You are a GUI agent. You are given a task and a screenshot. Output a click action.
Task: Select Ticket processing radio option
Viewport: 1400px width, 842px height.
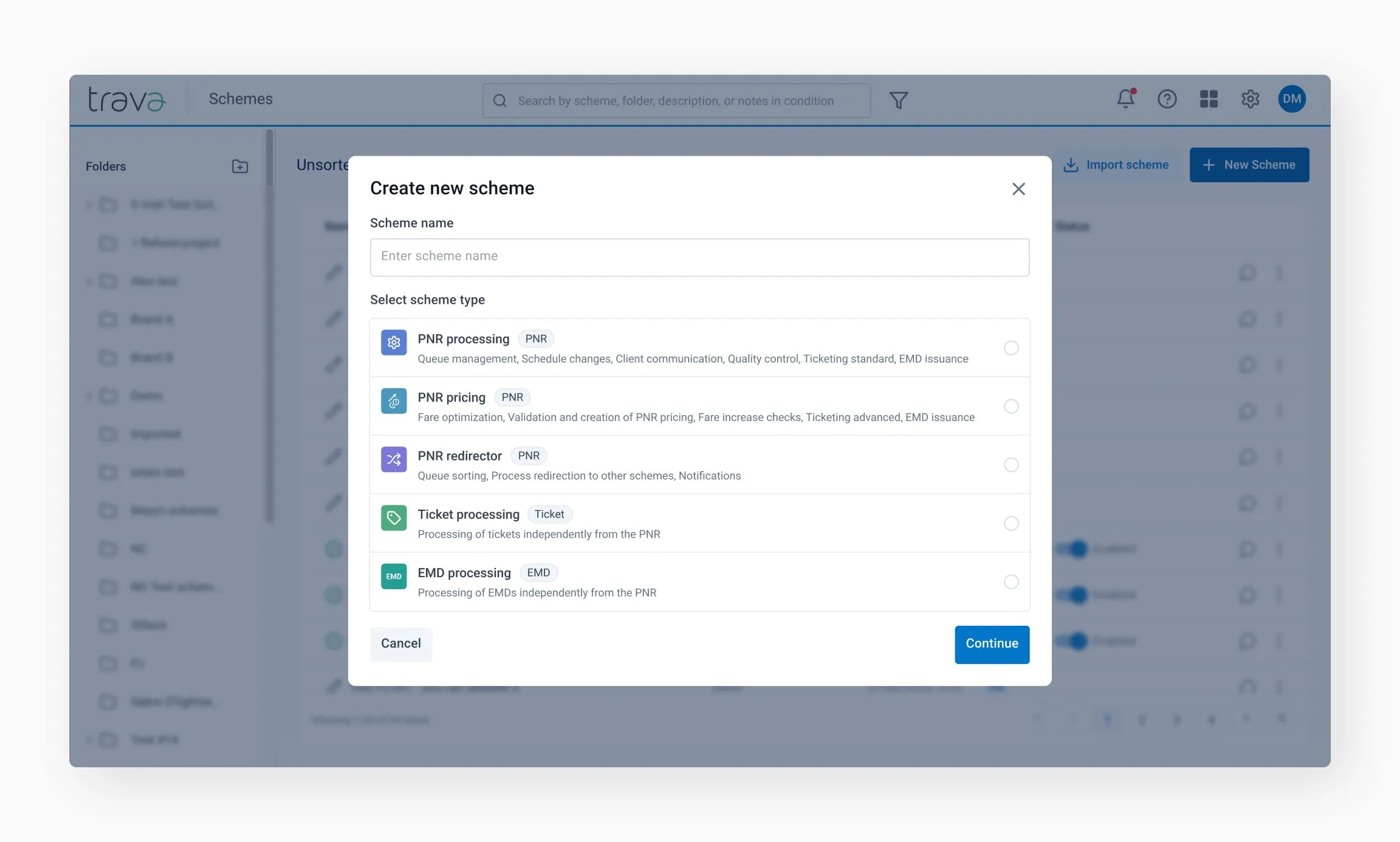[1011, 523]
